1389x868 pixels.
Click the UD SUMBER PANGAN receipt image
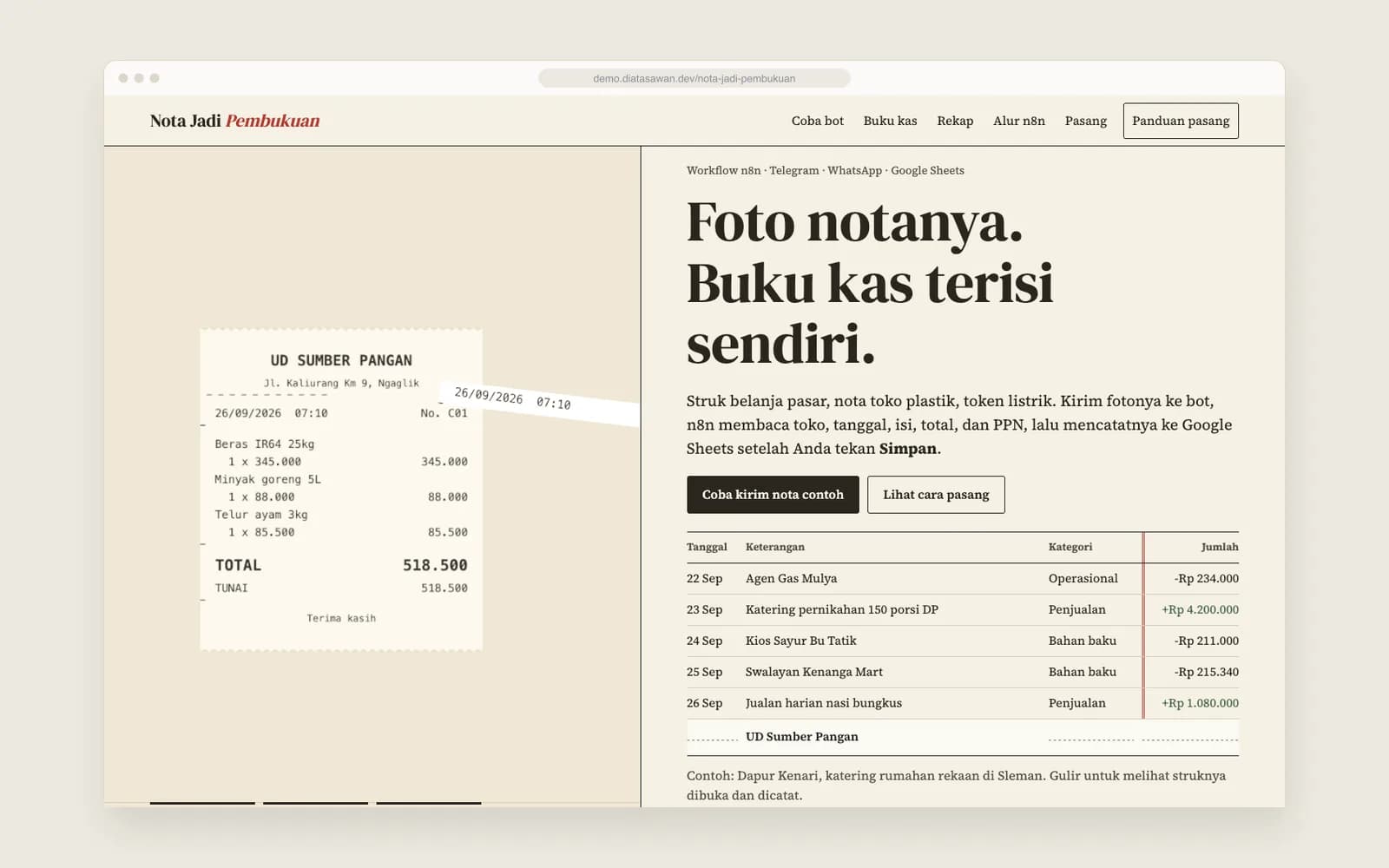coord(341,490)
